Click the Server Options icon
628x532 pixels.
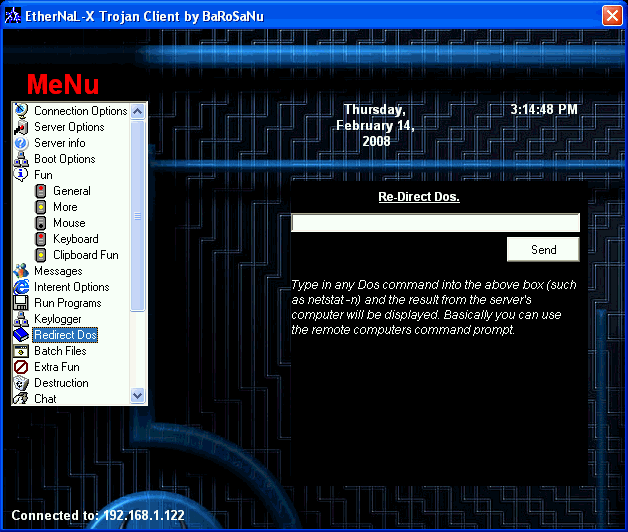tap(21, 127)
